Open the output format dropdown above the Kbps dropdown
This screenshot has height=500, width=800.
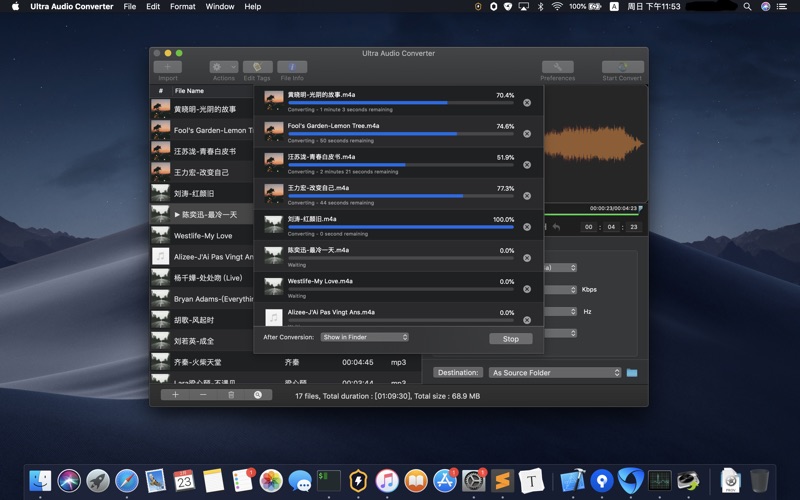click(x=560, y=267)
